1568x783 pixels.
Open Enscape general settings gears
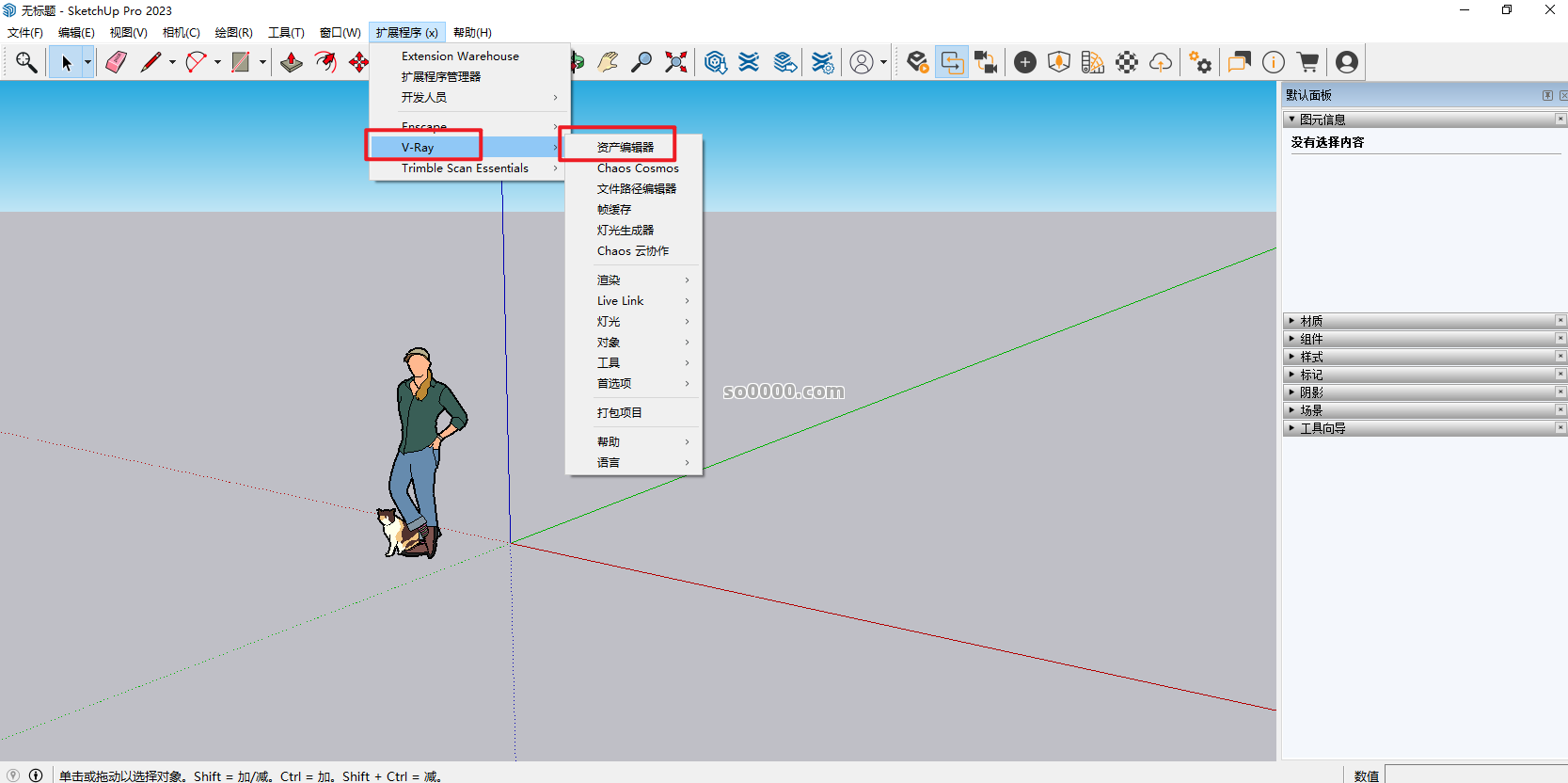tap(1199, 62)
